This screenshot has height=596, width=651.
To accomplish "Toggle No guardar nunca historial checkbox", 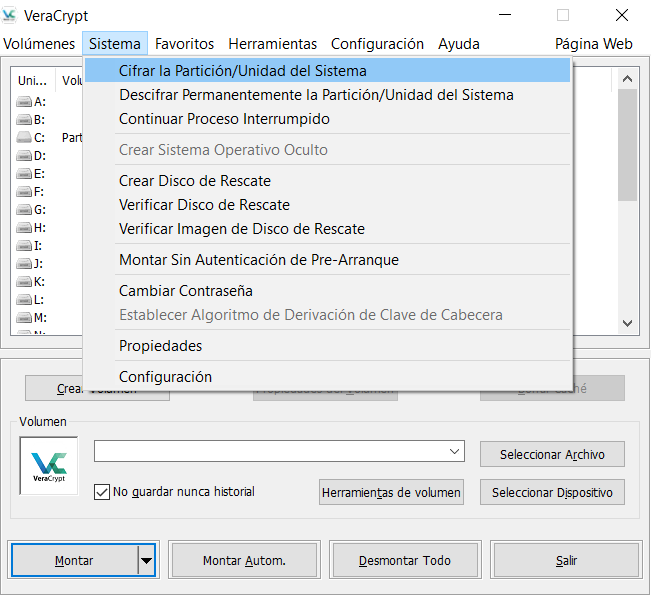I will click(102, 492).
